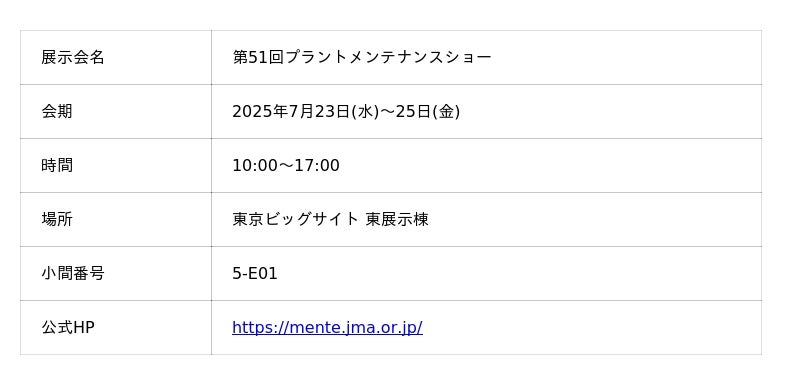Click the 2025年 year in the date row
800x385 pixels.
point(260,111)
